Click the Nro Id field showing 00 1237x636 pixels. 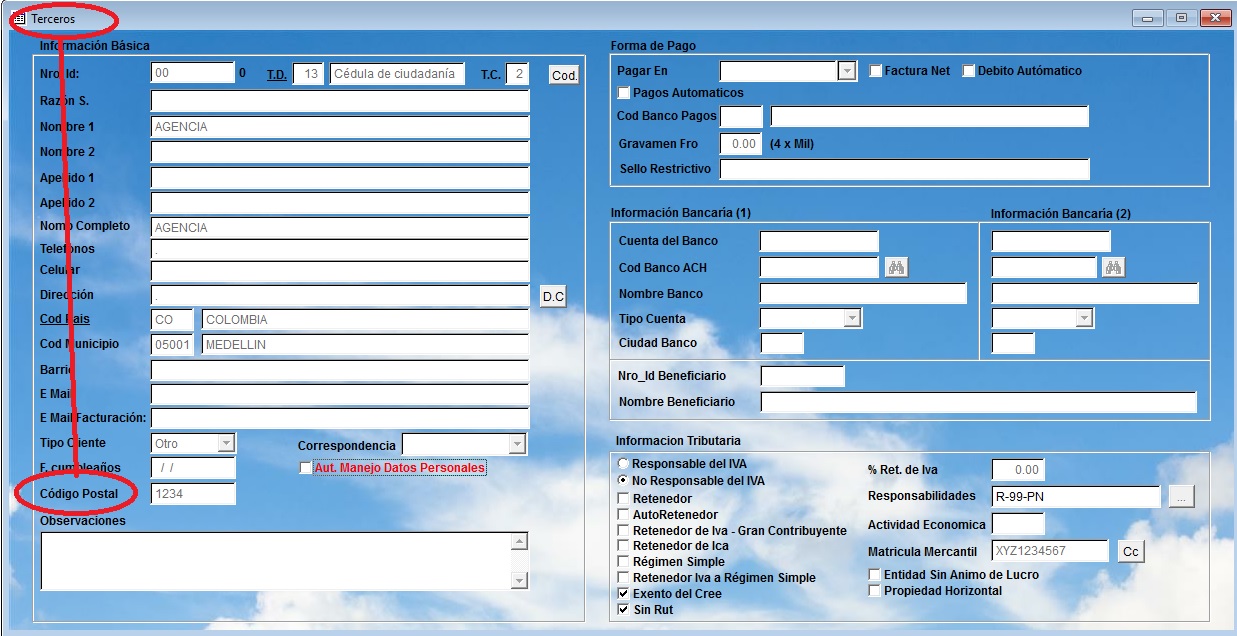click(192, 73)
